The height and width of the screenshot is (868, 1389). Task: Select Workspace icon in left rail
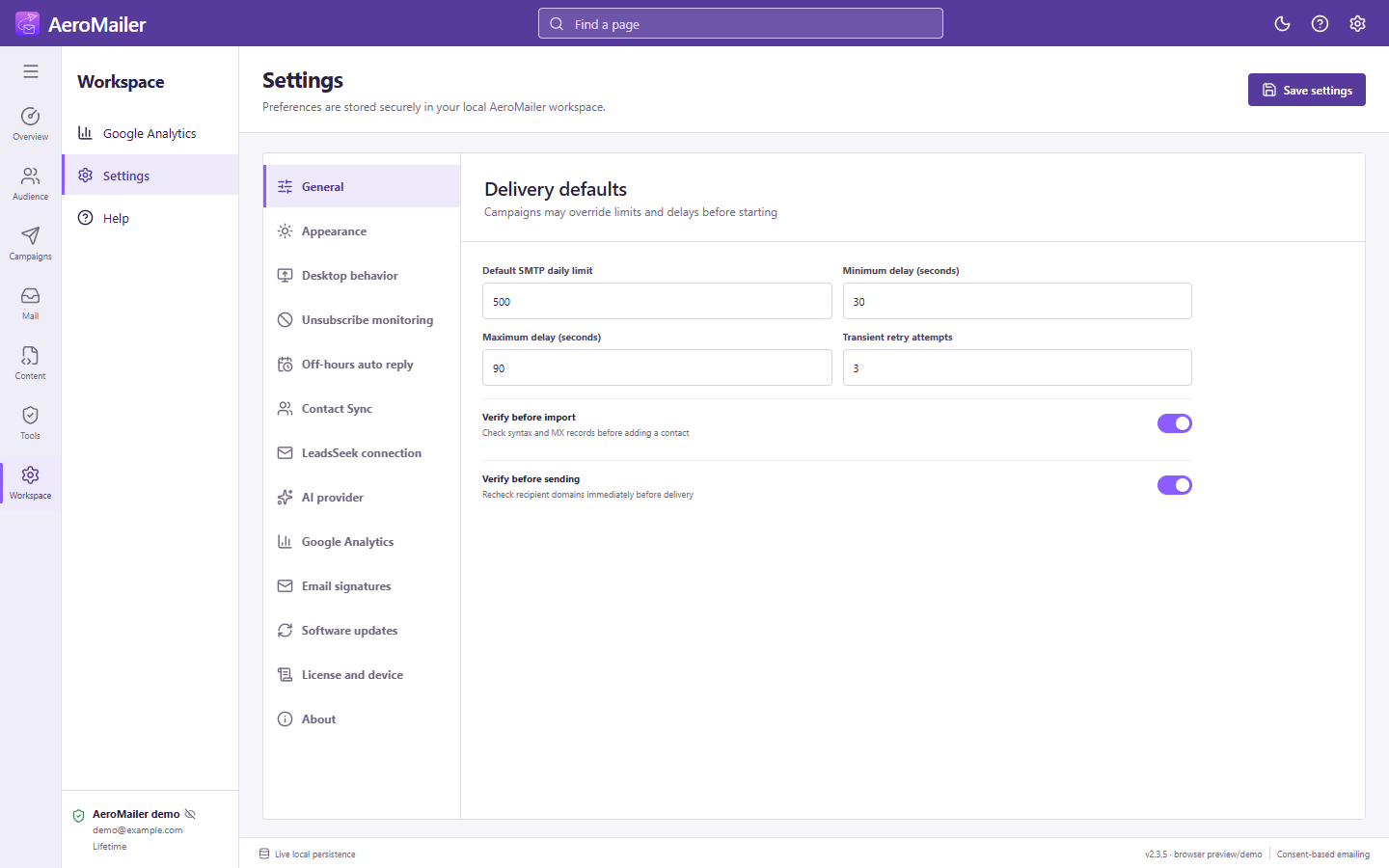[x=31, y=482]
